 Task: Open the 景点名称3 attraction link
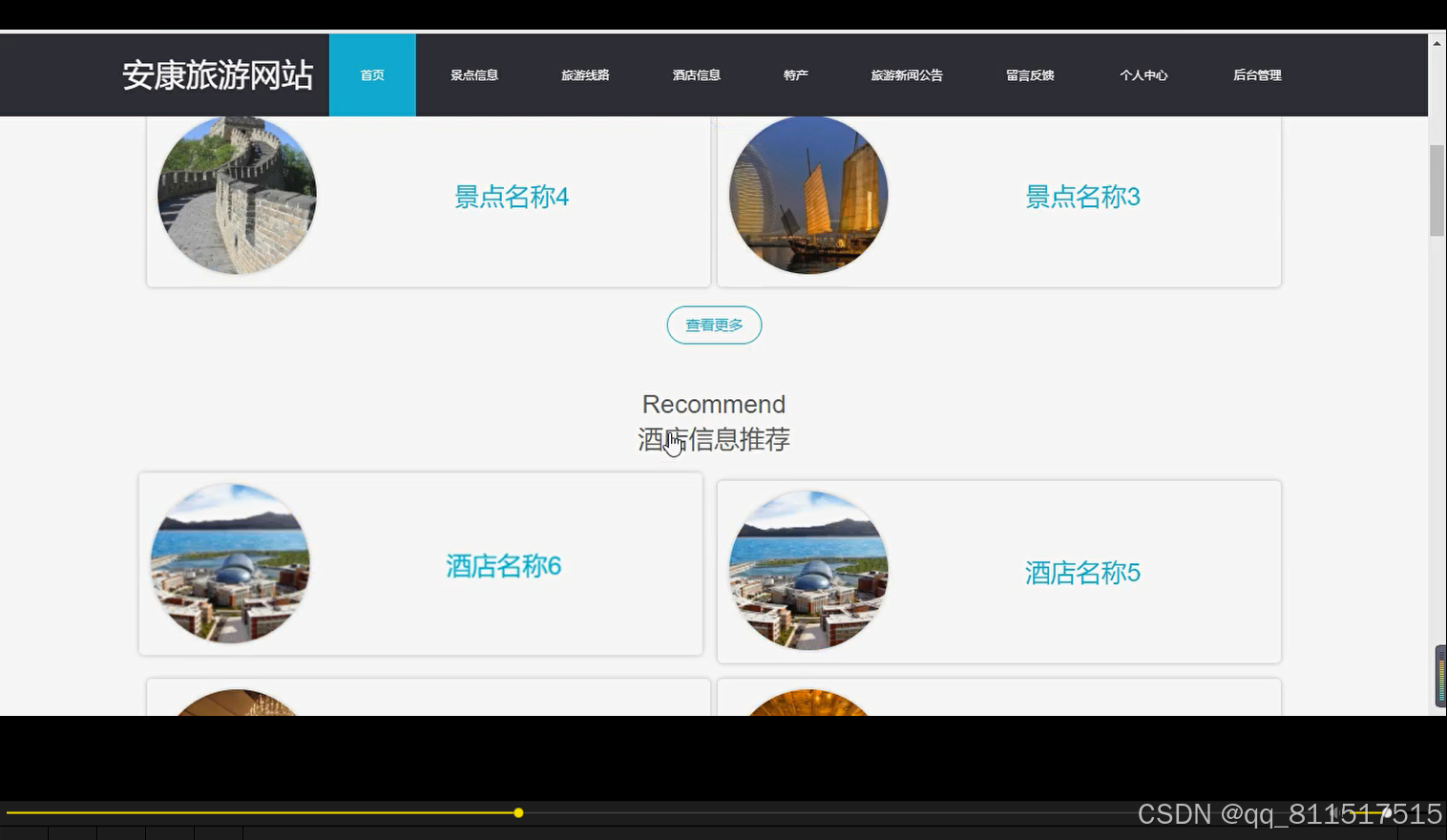click(x=1082, y=197)
